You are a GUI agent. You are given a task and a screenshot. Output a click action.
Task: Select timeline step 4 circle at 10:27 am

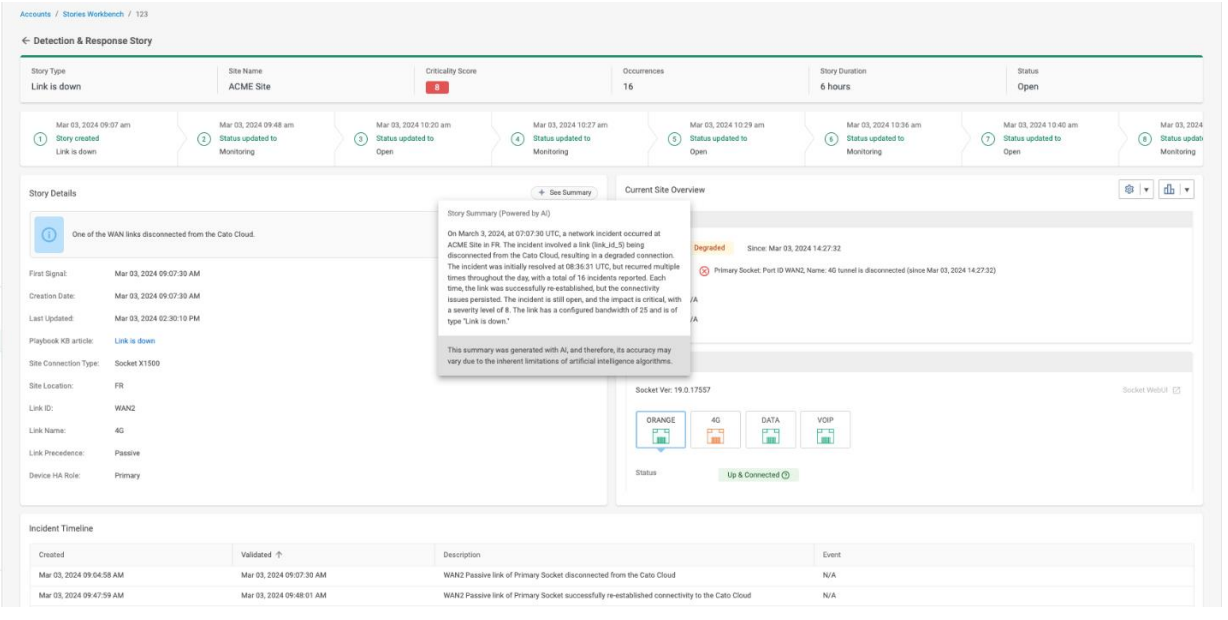(518, 139)
